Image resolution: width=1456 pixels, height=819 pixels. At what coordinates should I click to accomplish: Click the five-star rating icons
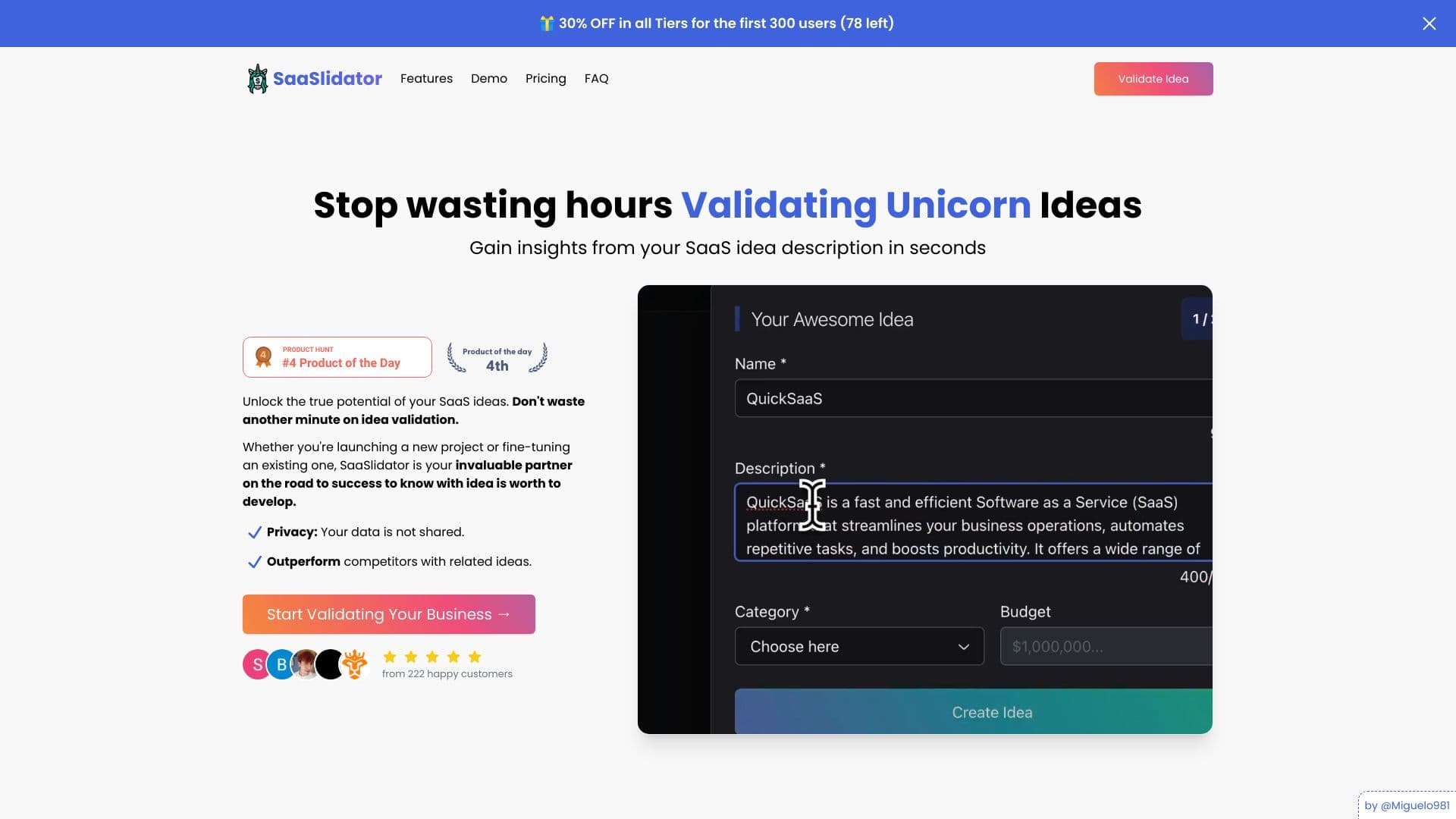(x=431, y=657)
